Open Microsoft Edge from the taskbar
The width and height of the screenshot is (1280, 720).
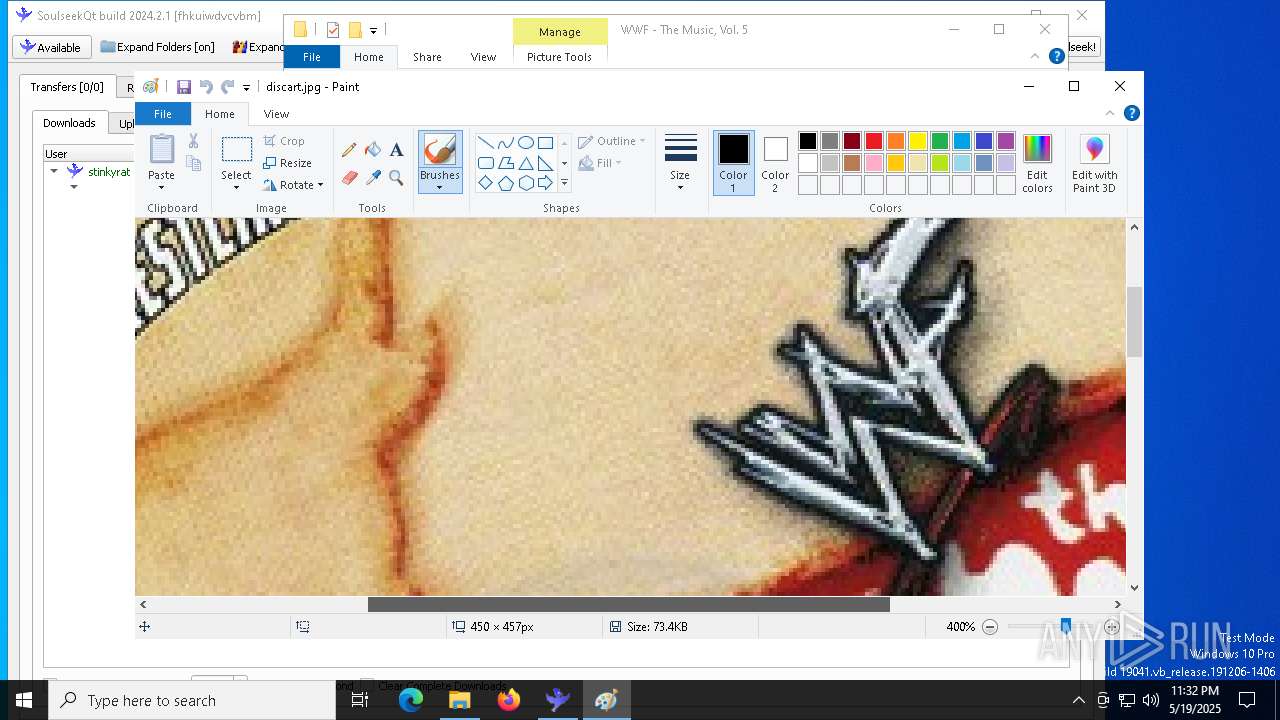point(411,700)
